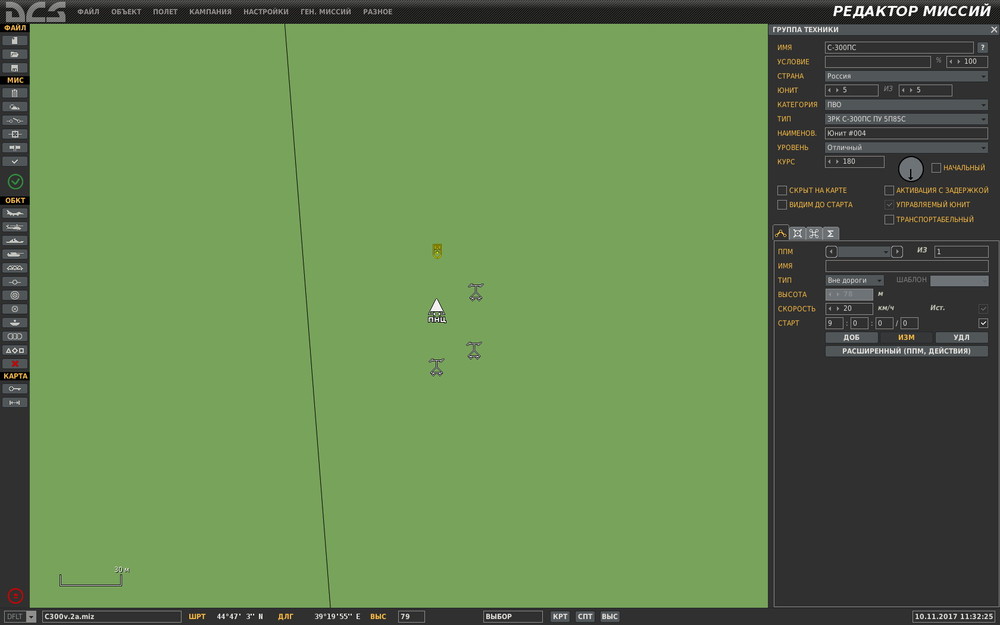Open the ОБЪЕКТ menu
The width and height of the screenshot is (1000, 625).
pyautogui.click(x=126, y=11)
